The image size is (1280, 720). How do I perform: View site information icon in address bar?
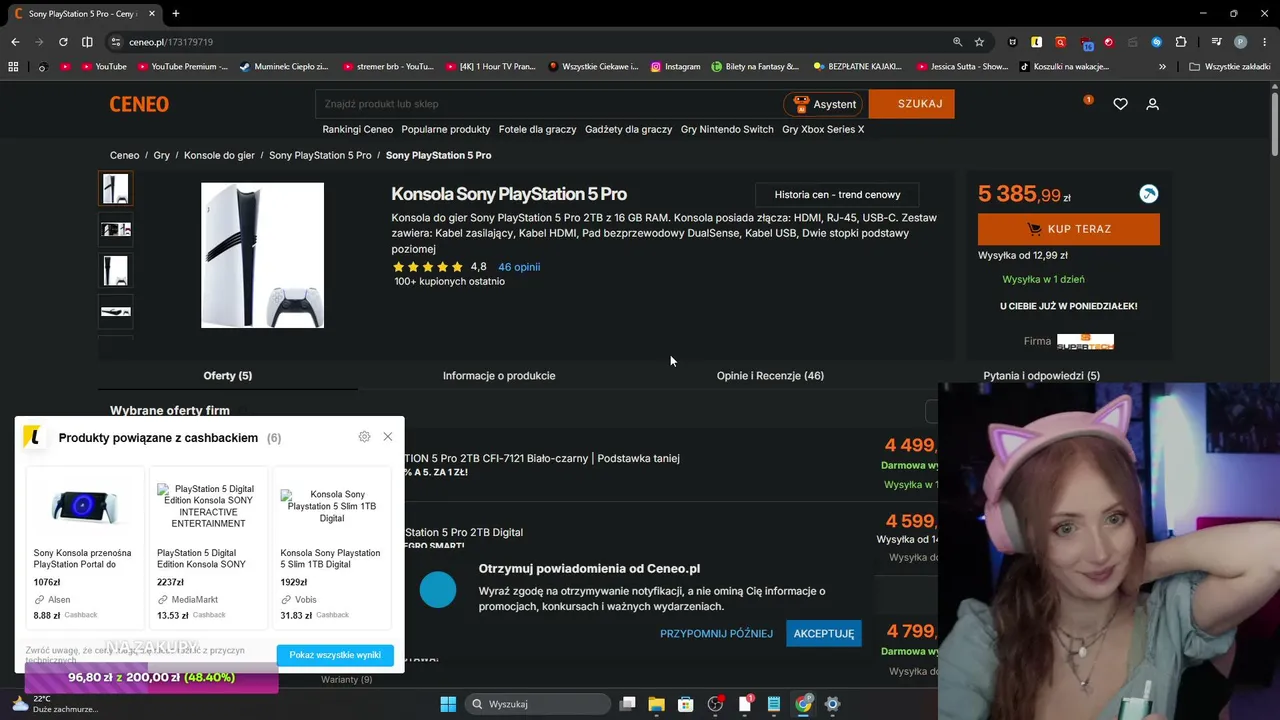pyautogui.click(x=116, y=42)
